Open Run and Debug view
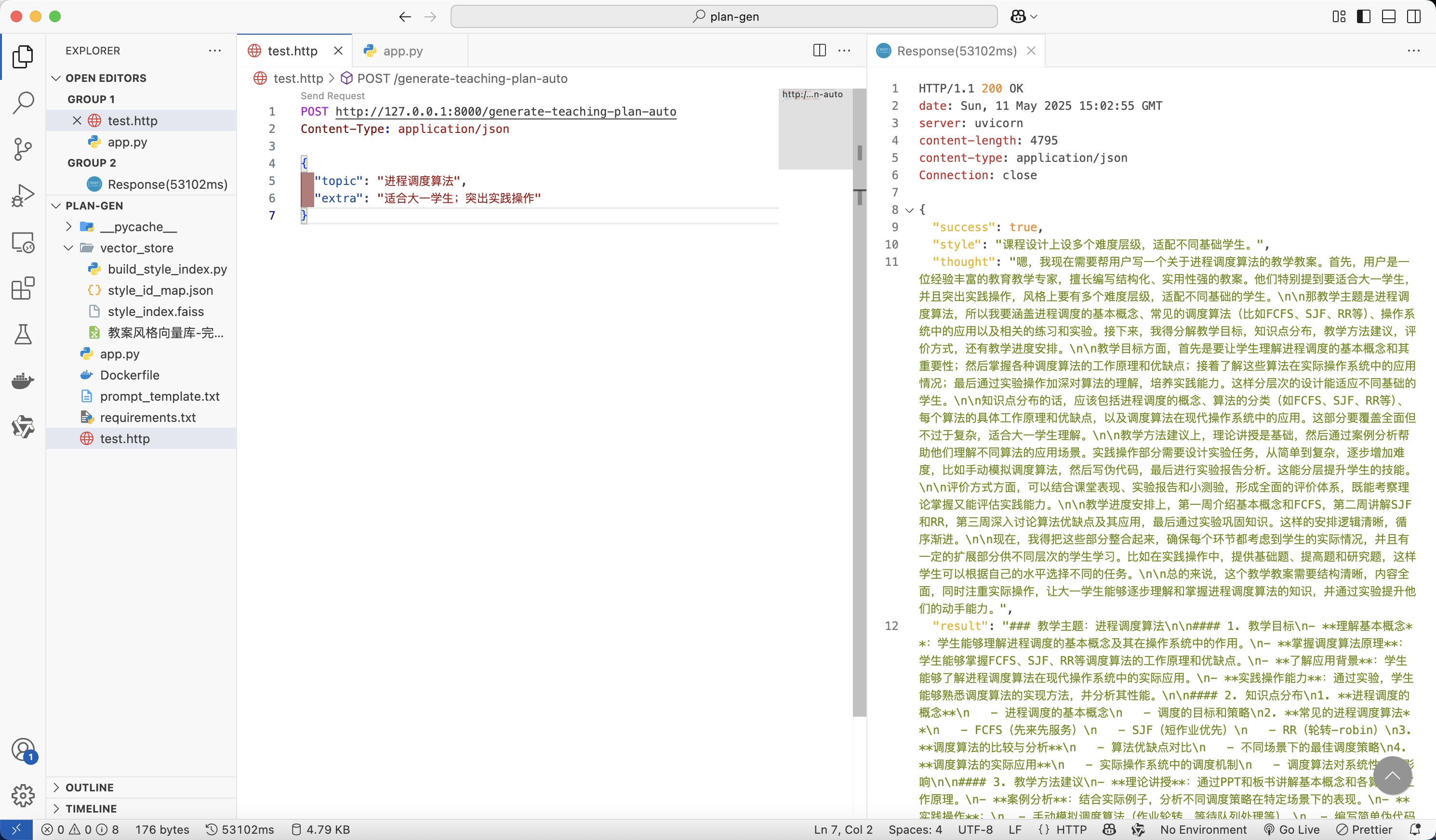This screenshot has width=1436, height=840. pyautogui.click(x=23, y=196)
